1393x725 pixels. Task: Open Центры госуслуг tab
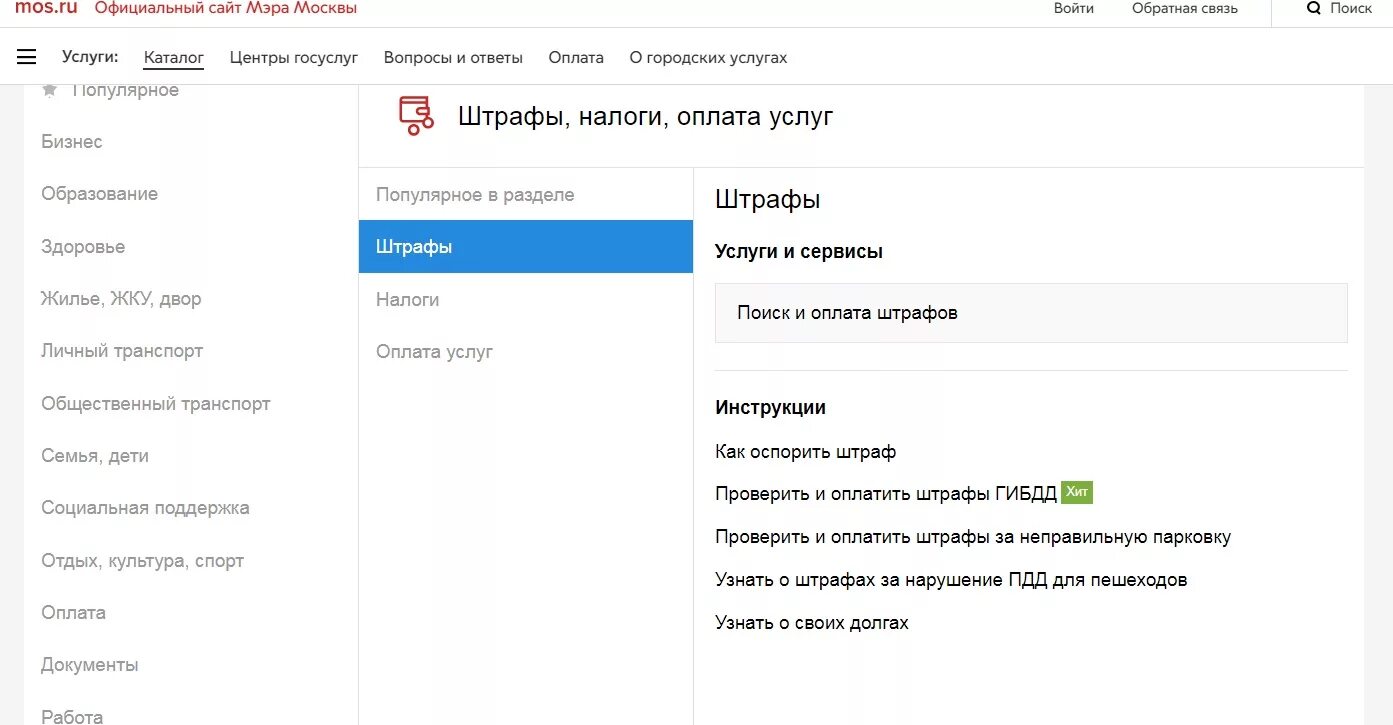[294, 58]
